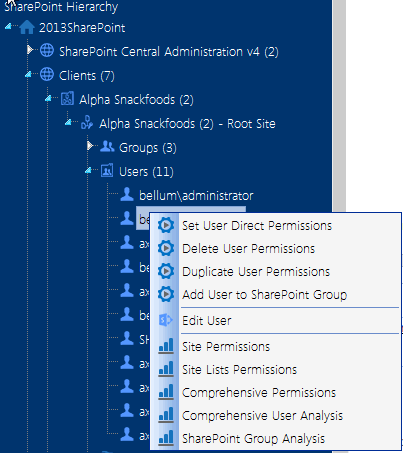
Task: Click globe icon for SharePoint Central Administration
Action: tap(47, 50)
